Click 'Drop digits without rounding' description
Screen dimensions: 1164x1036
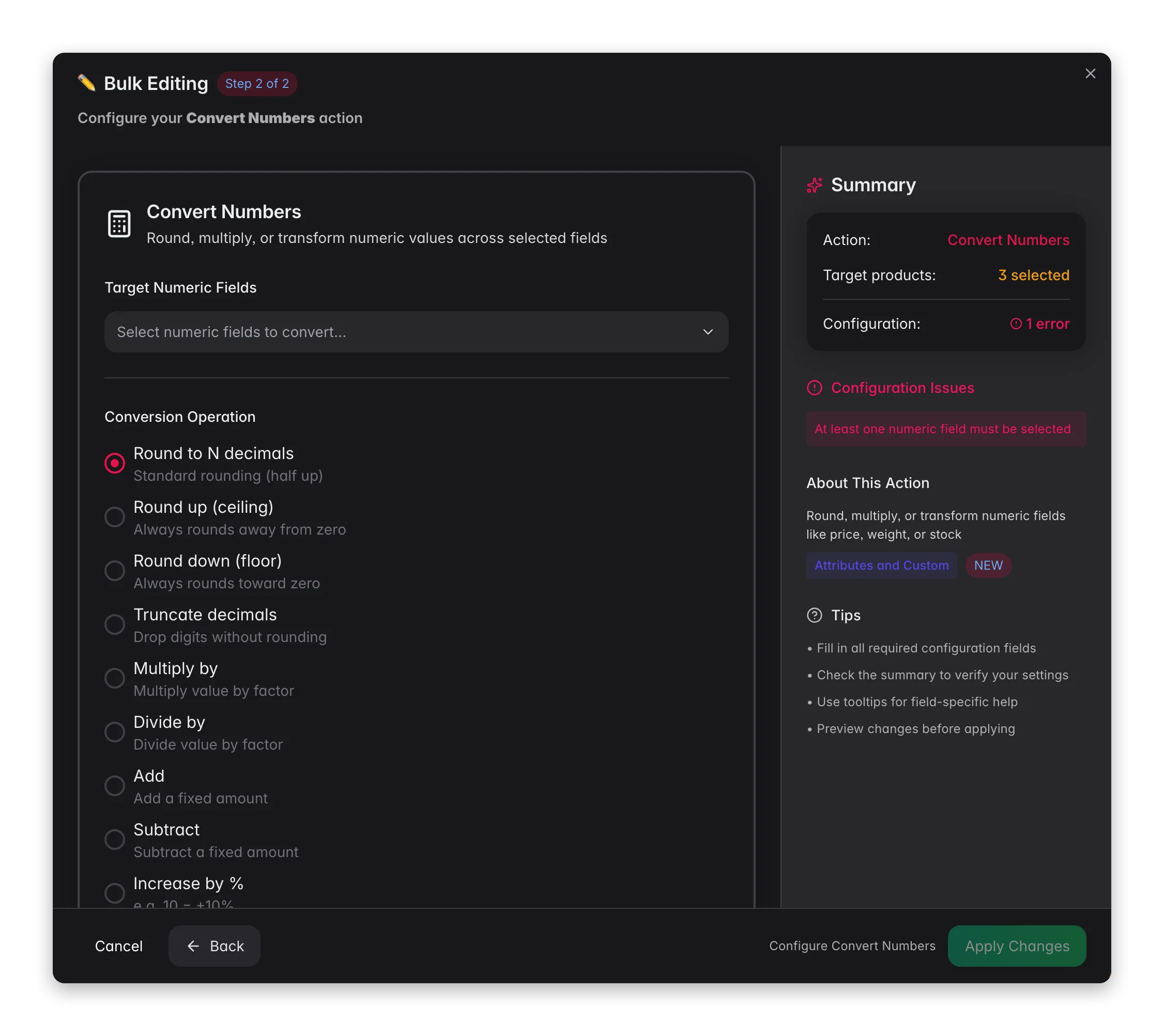(x=230, y=637)
